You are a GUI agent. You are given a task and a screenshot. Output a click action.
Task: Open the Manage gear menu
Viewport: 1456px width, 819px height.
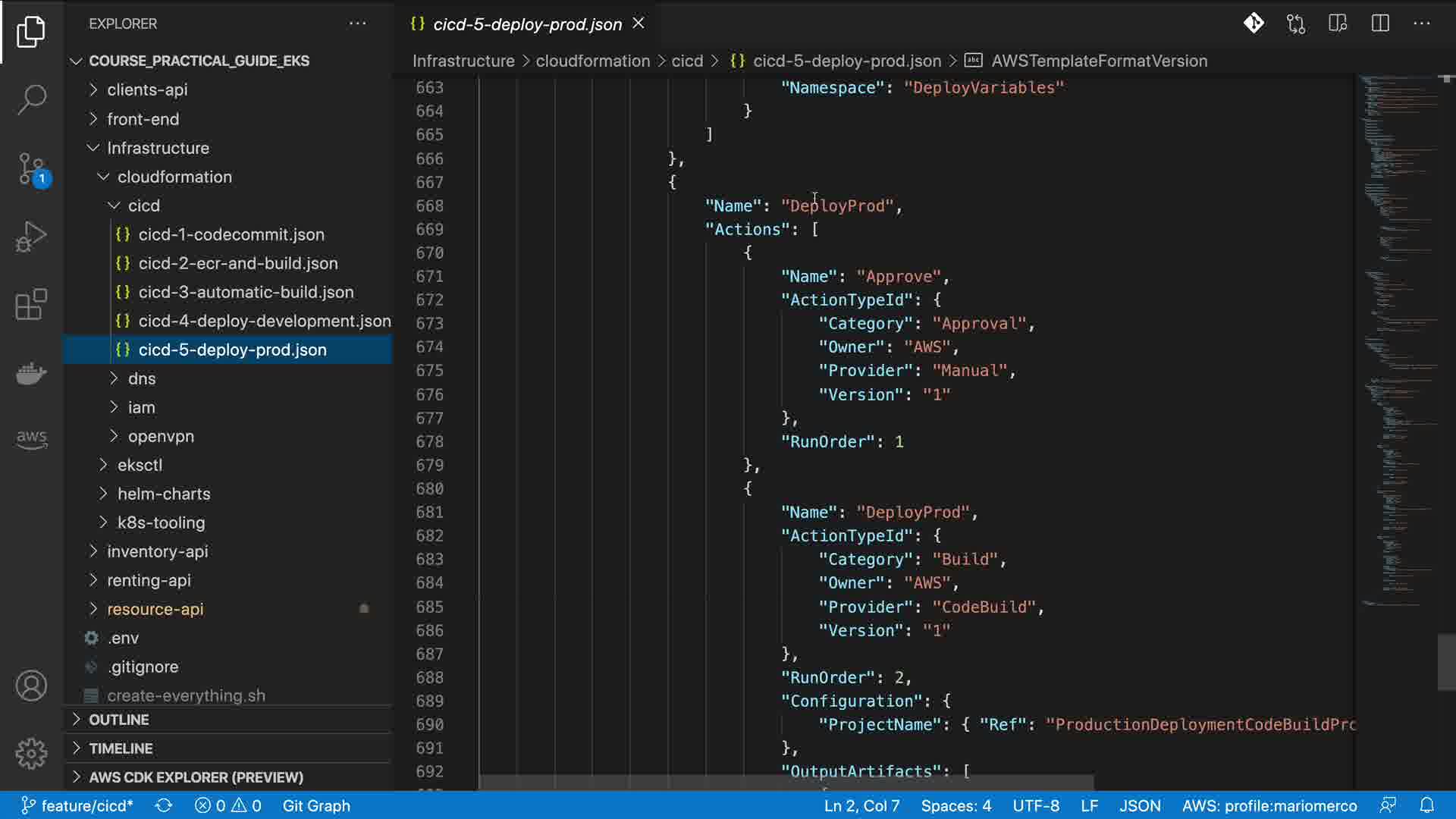click(x=31, y=754)
